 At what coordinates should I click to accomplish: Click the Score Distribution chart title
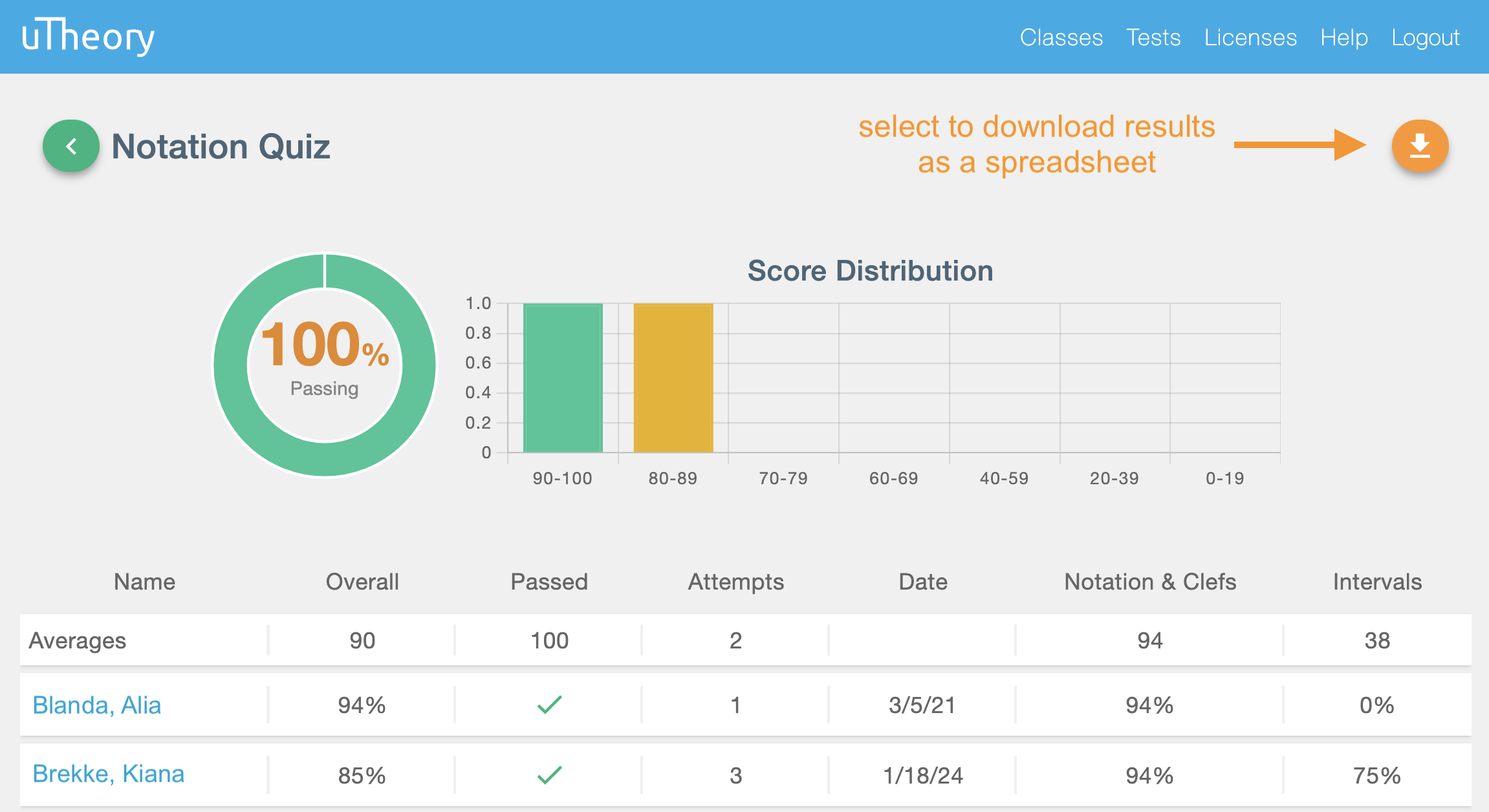(871, 270)
